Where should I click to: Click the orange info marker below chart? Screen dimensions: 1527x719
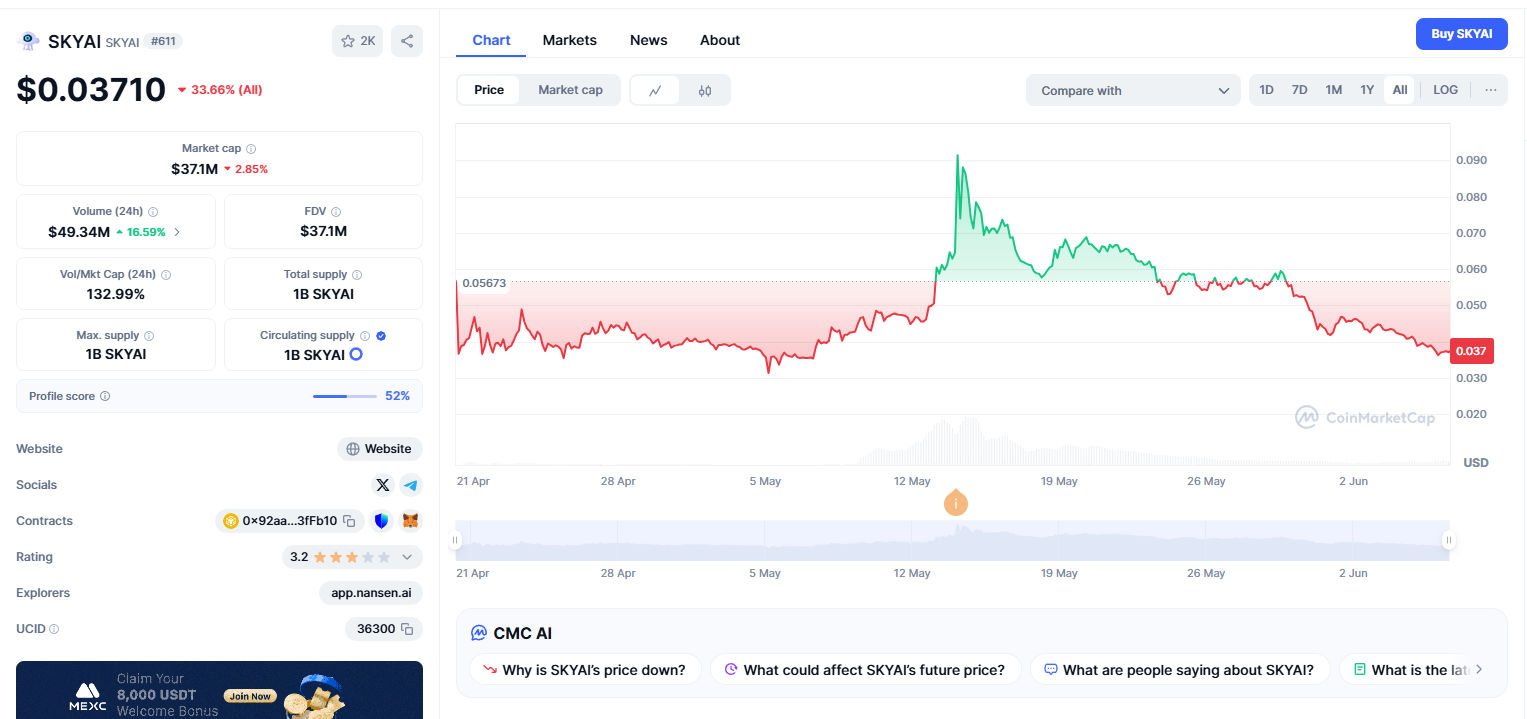pos(956,503)
